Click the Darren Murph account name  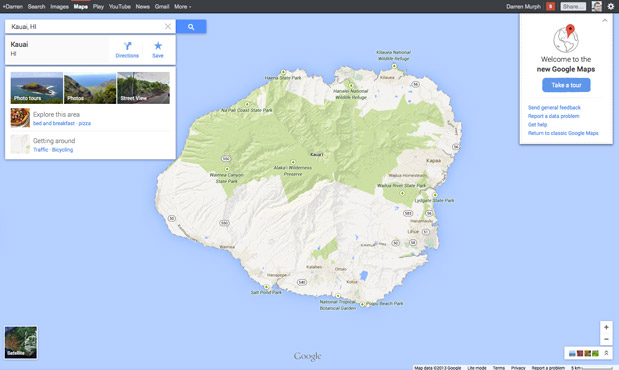(x=523, y=6)
